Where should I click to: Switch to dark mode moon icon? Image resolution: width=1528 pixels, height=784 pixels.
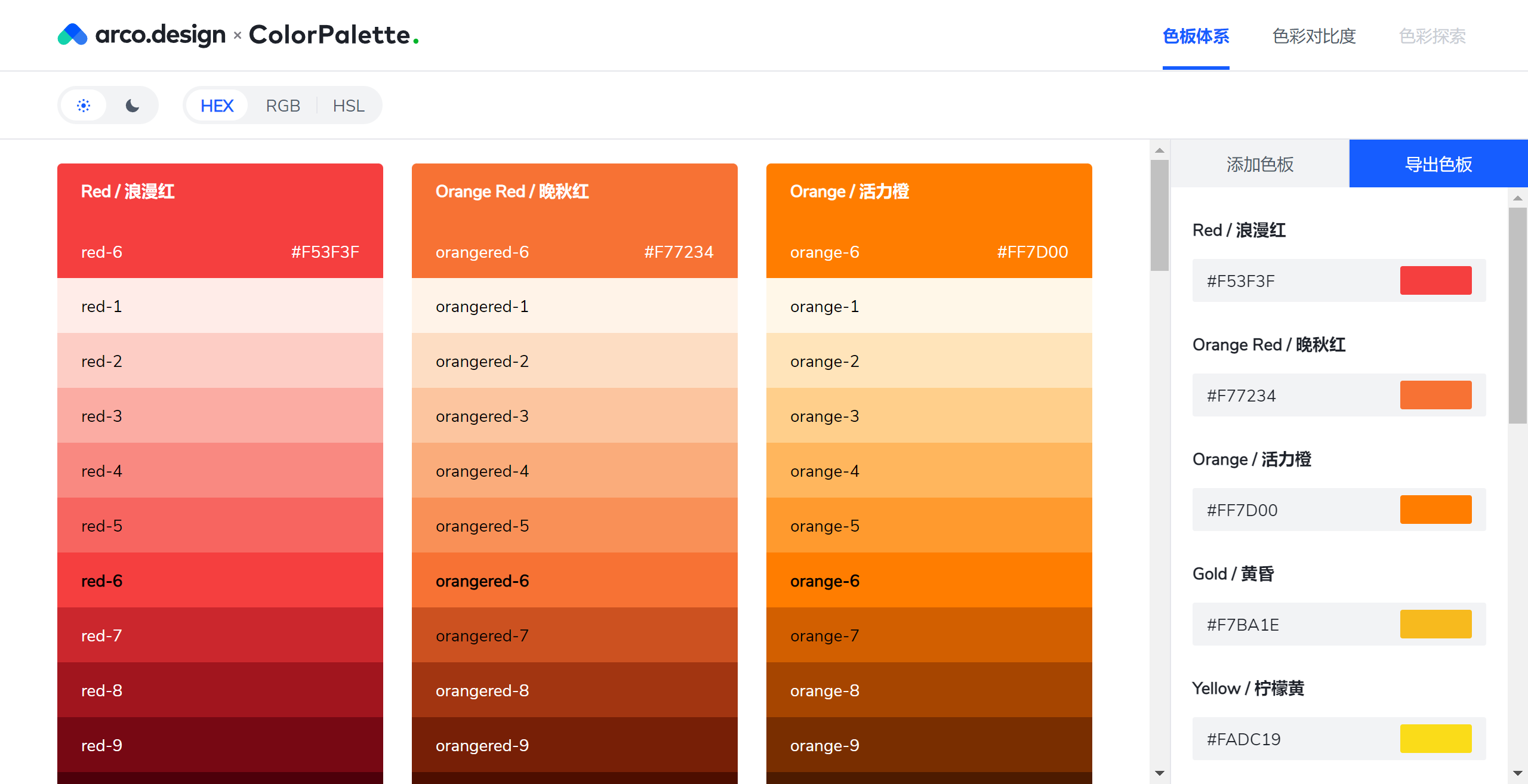point(133,106)
